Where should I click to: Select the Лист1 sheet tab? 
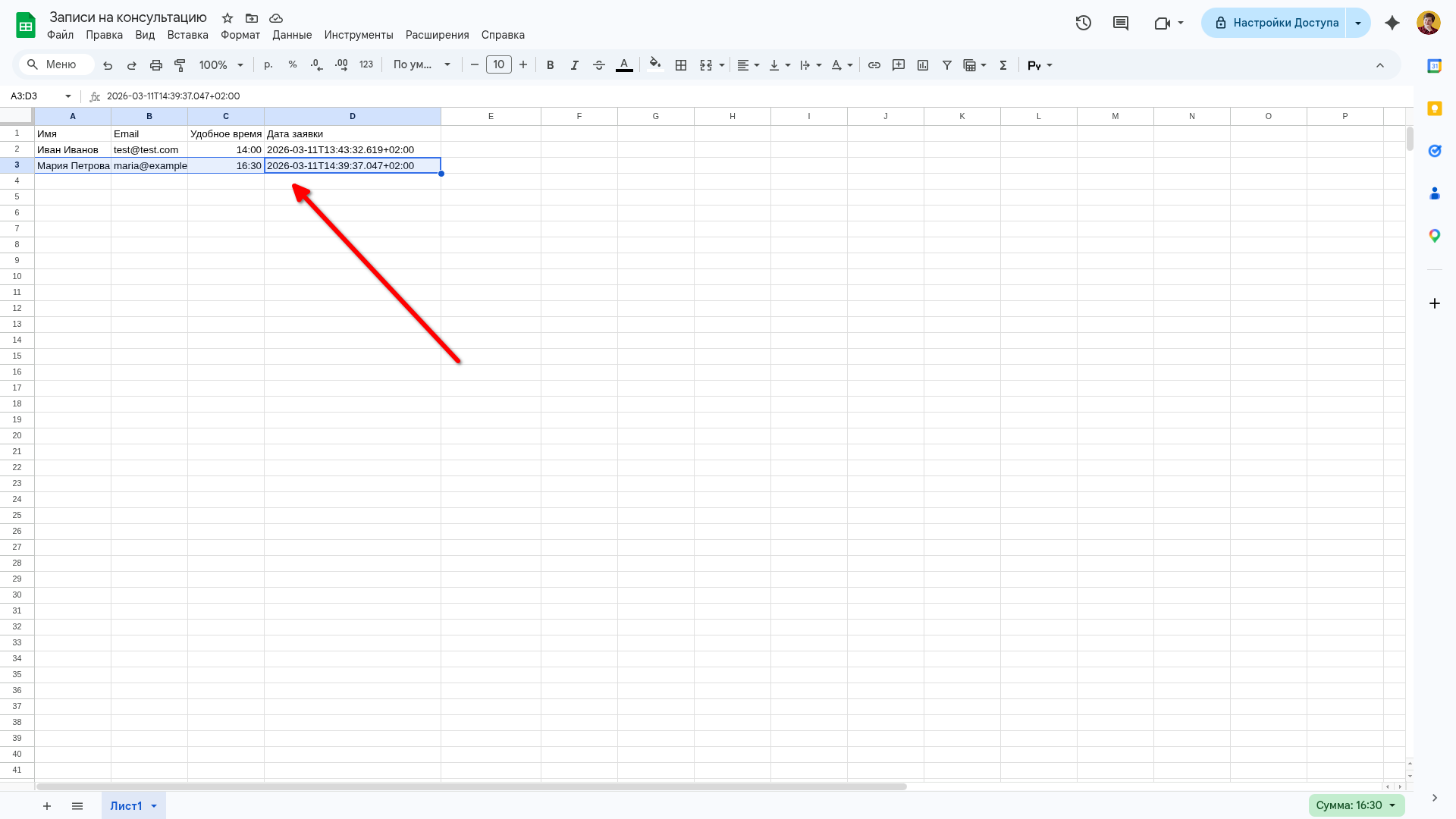pos(126,805)
